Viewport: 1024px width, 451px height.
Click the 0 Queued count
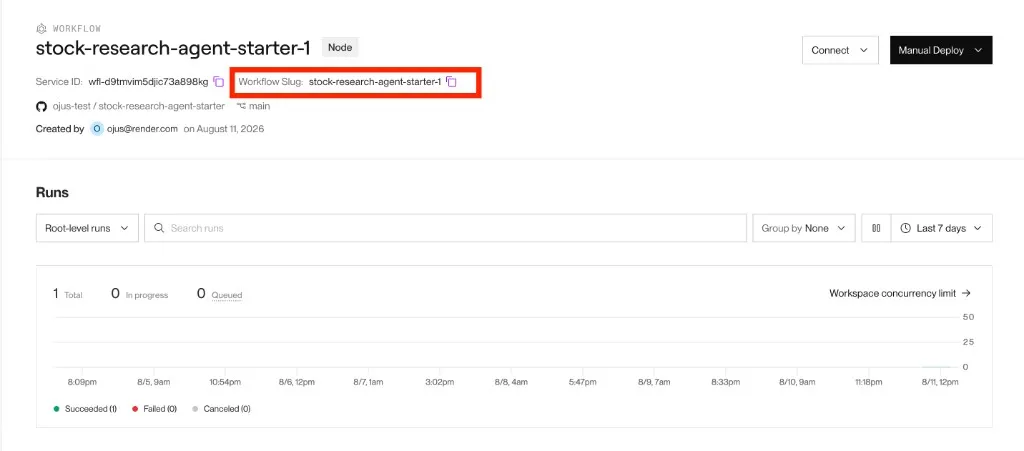coord(219,294)
